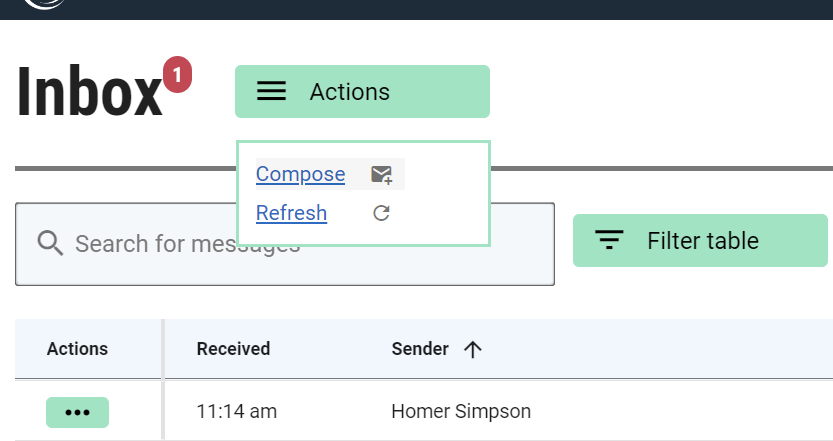Open the Actions dropdown menu
Viewport: 833px width, 441px height.
pyautogui.click(x=362, y=91)
